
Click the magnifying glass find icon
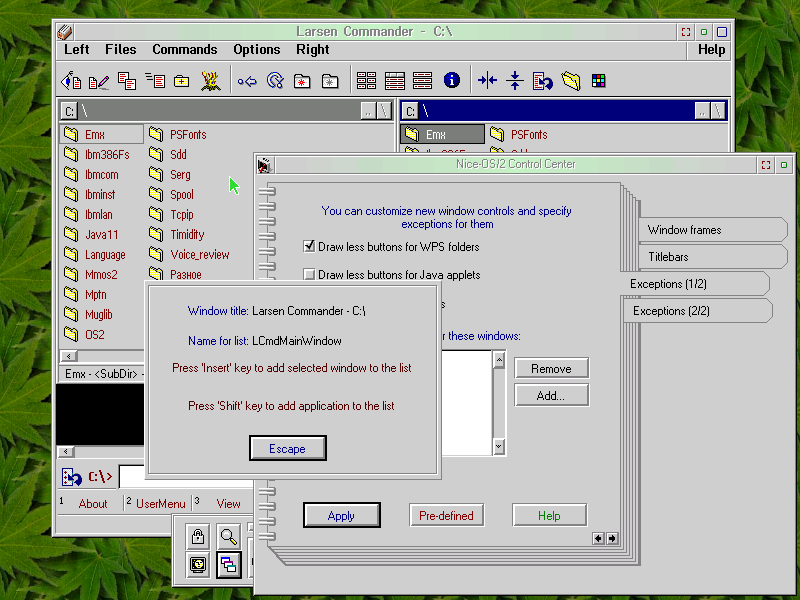point(228,536)
